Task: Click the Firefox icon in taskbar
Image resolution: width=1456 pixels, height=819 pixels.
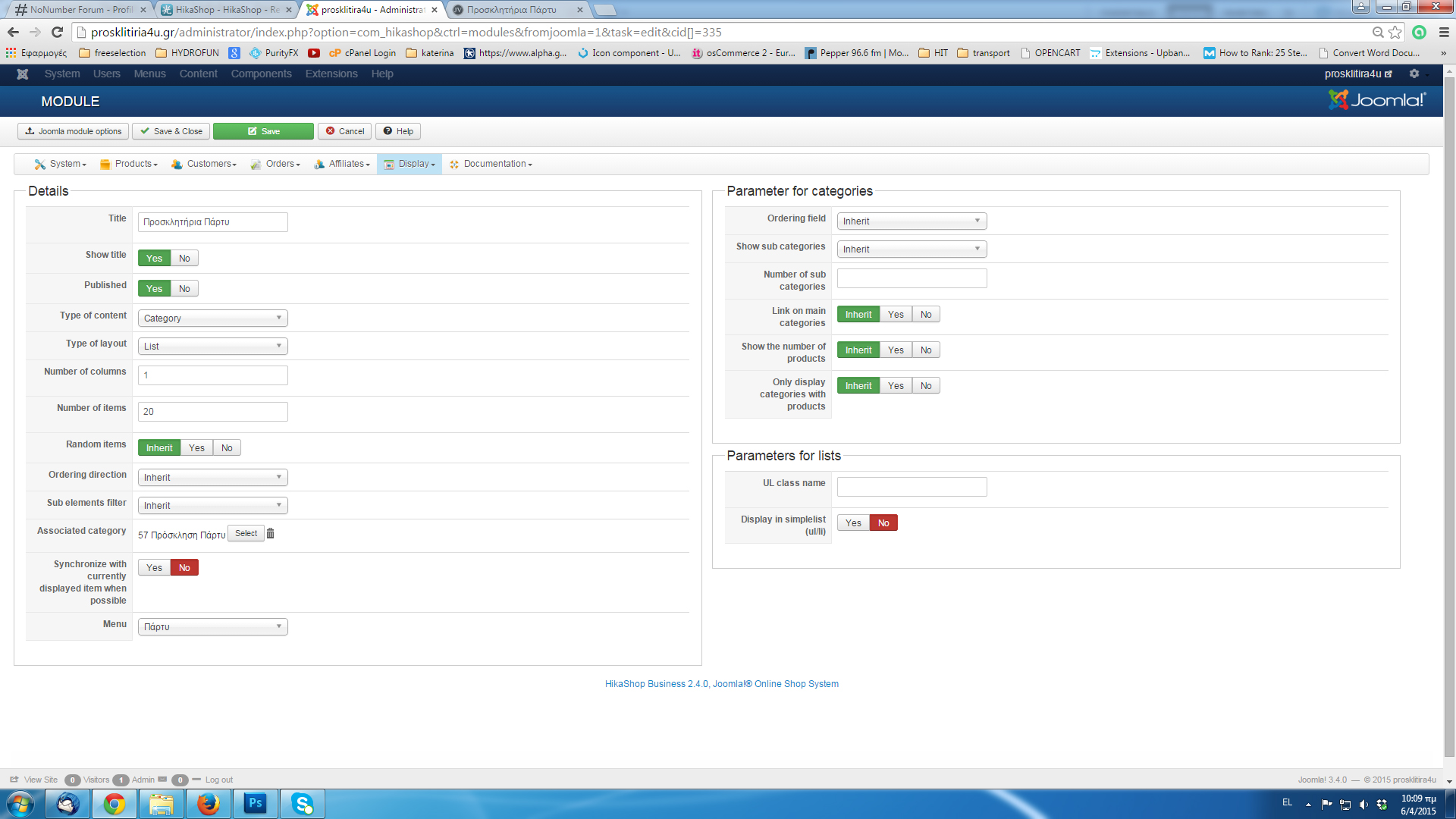Action: click(x=208, y=803)
